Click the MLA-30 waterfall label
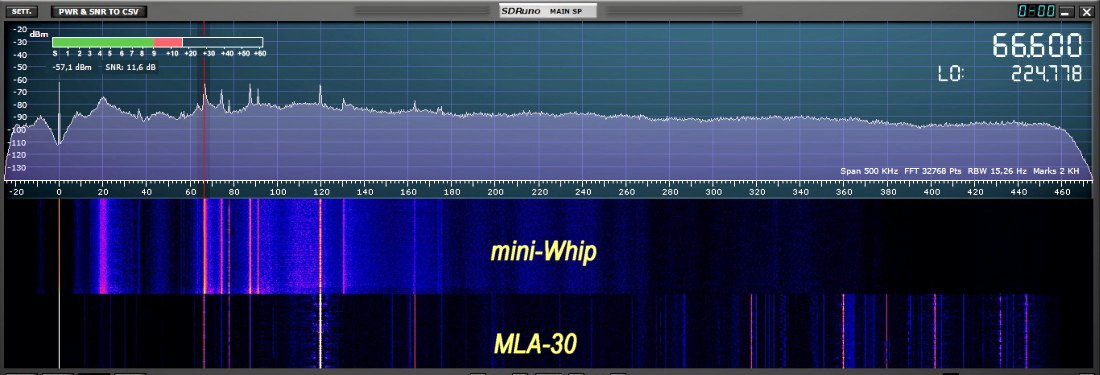Image resolution: width=1100 pixels, height=375 pixels. [535, 343]
